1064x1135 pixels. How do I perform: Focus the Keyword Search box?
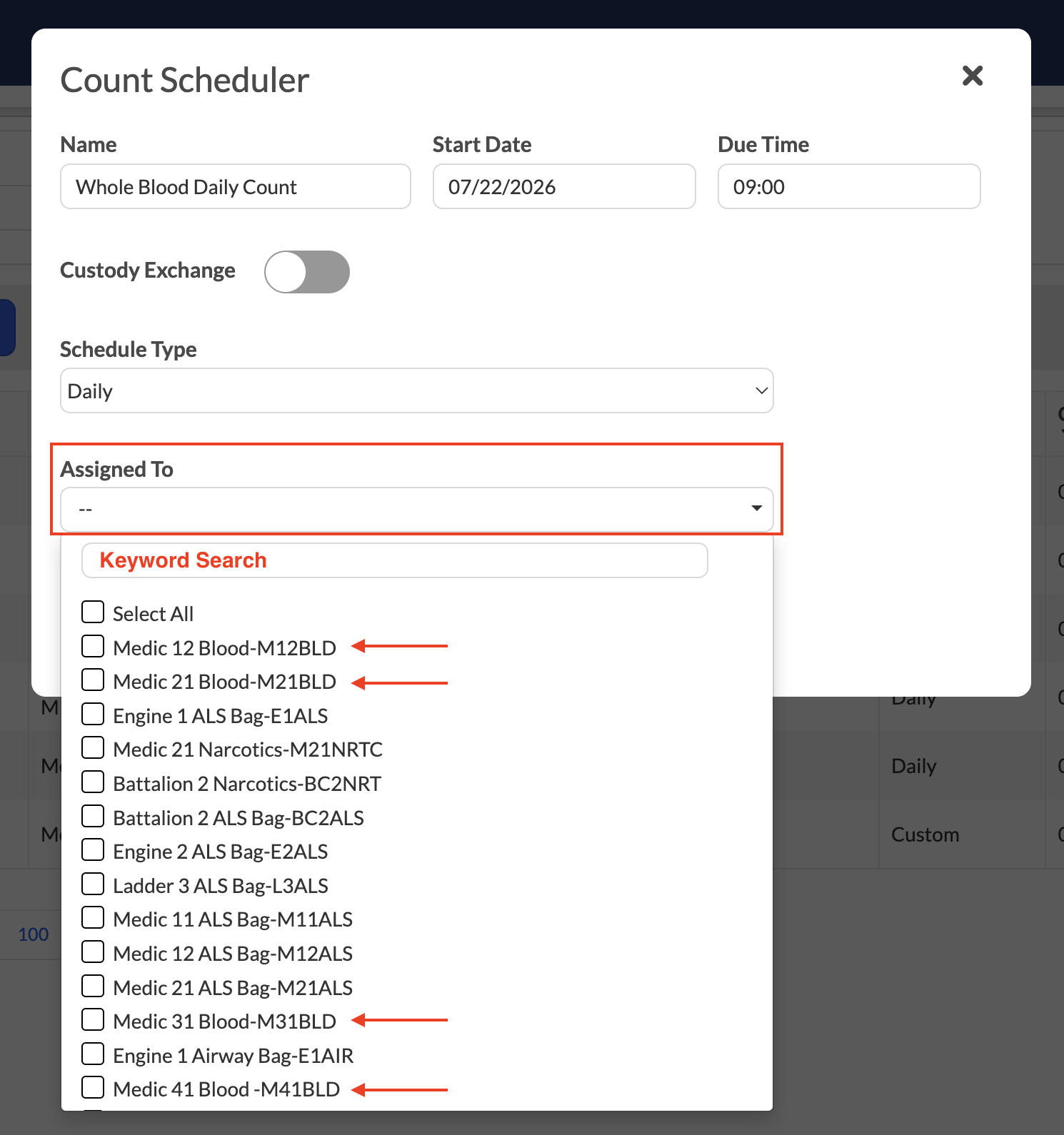[395, 560]
